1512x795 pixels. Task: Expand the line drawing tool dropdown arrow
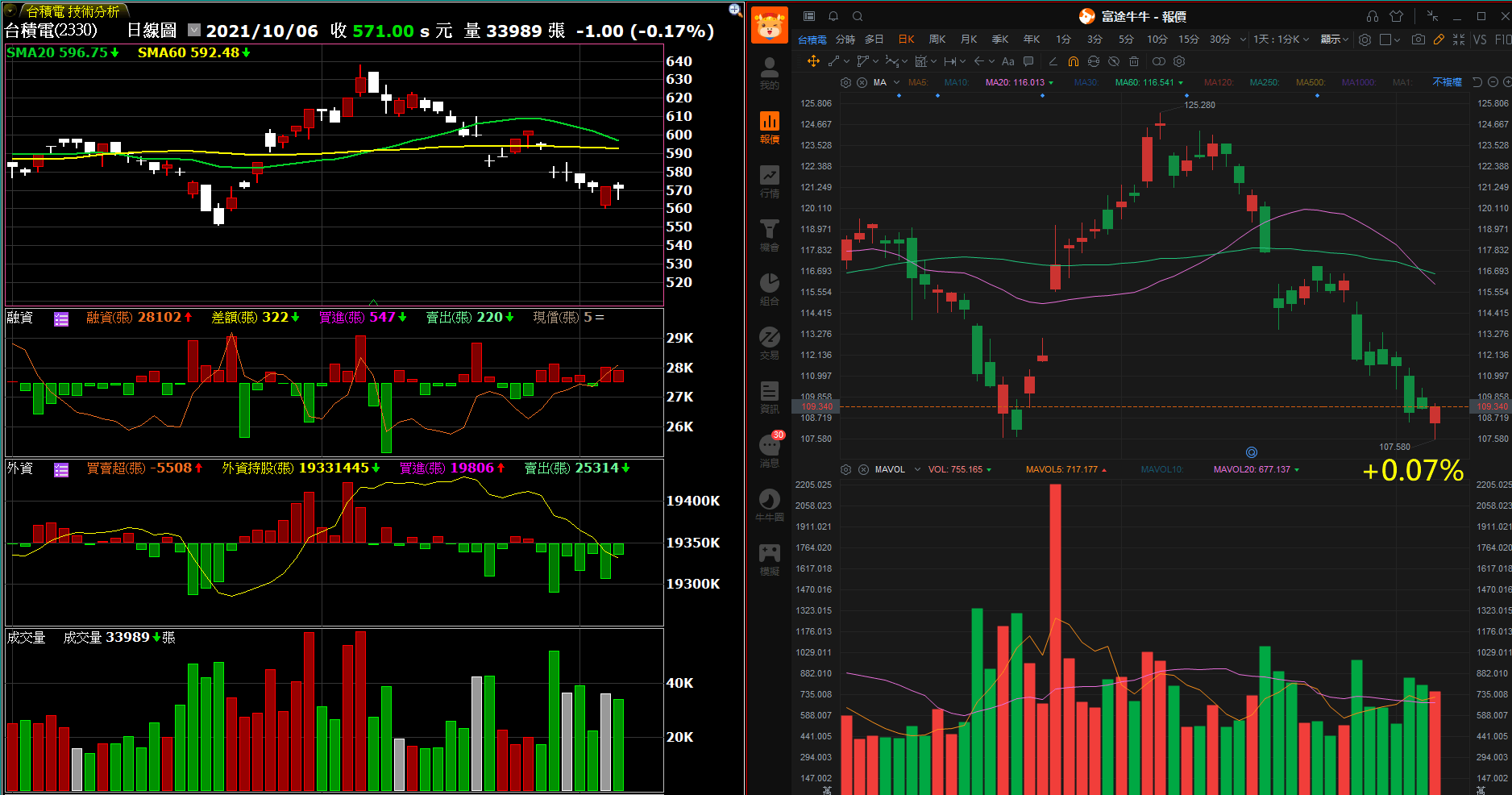point(847,61)
